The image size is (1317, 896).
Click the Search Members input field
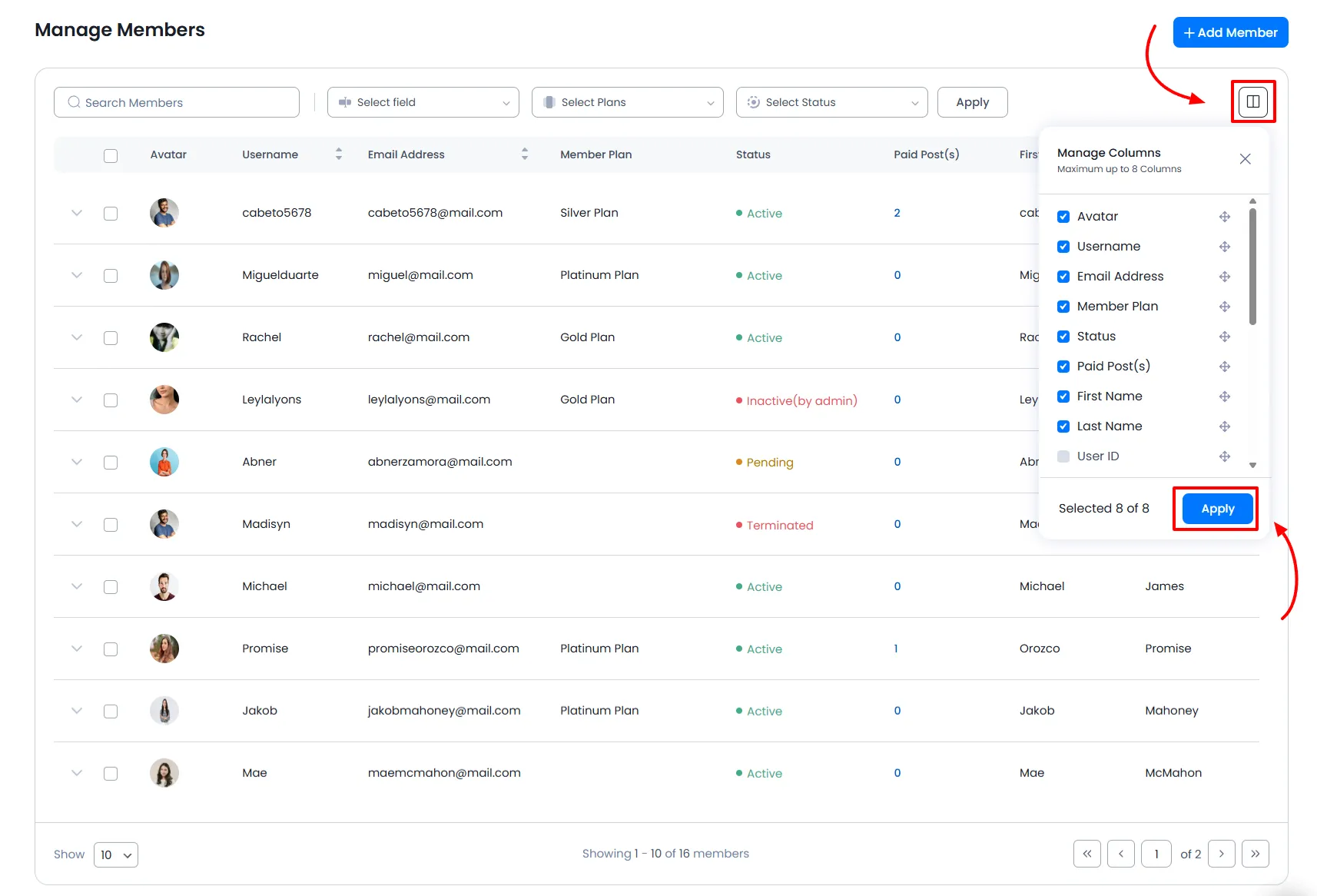pyautogui.click(x=177, y=101)
